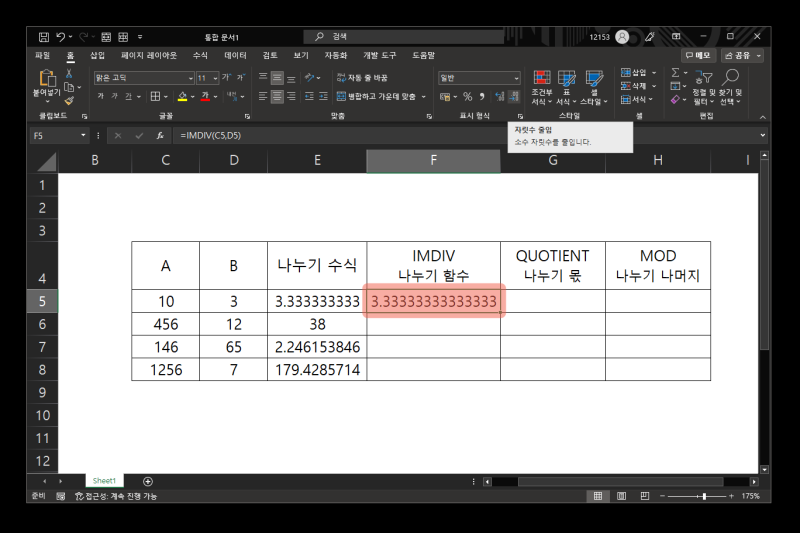Expand the Name Box dropdown arrow
The width and height of the screenshot is (800, 533).
click(x=83, y=135)
